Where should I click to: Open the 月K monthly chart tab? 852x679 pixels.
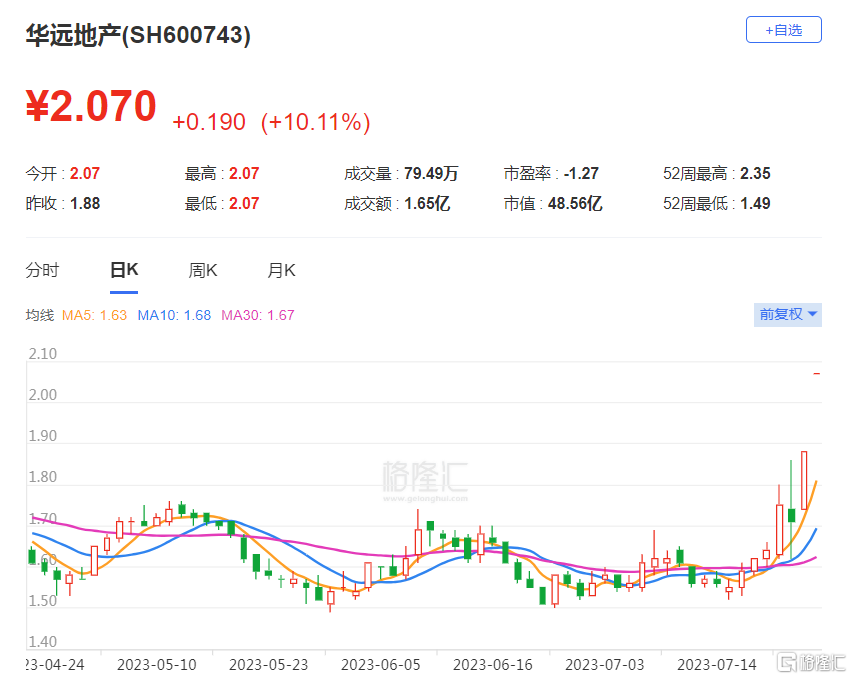pos(281,270)
